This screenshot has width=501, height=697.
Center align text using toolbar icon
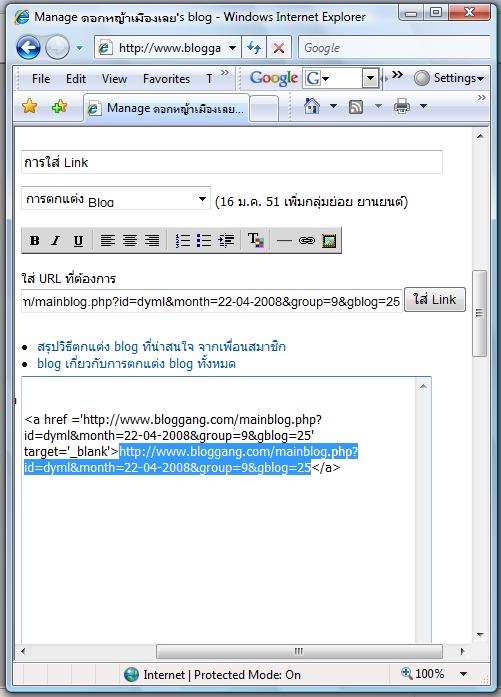coord(130,240)
